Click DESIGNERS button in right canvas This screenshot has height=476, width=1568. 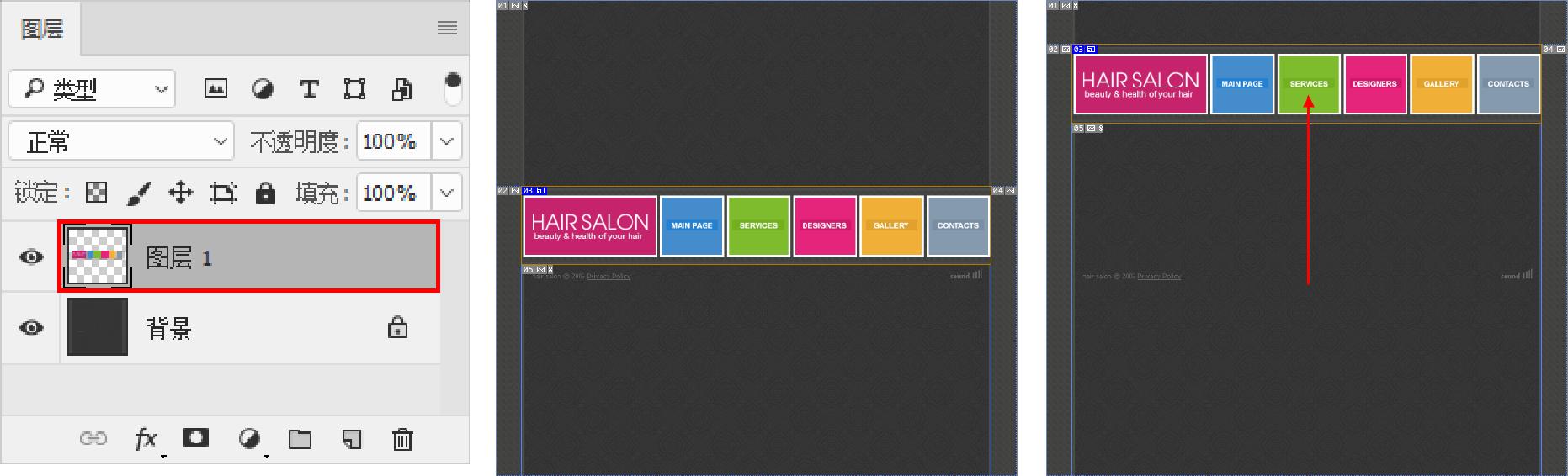tap(1375, 84)
